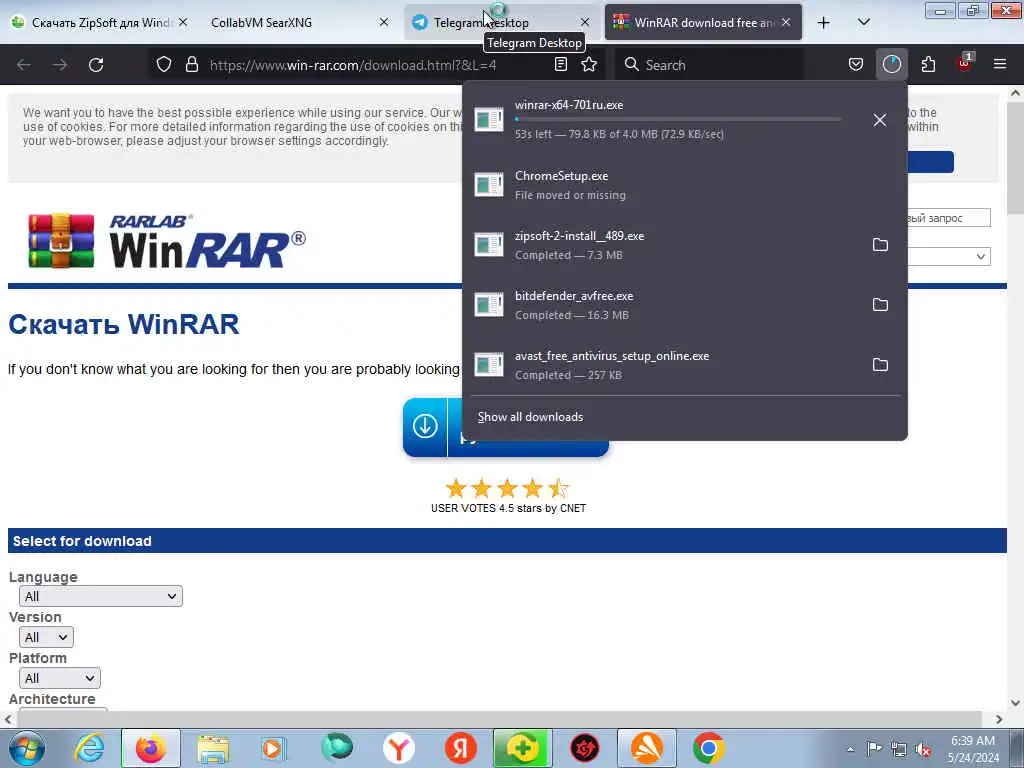Go back to previous page
Screen dimensions: 1024x768
tap(24, 65)
